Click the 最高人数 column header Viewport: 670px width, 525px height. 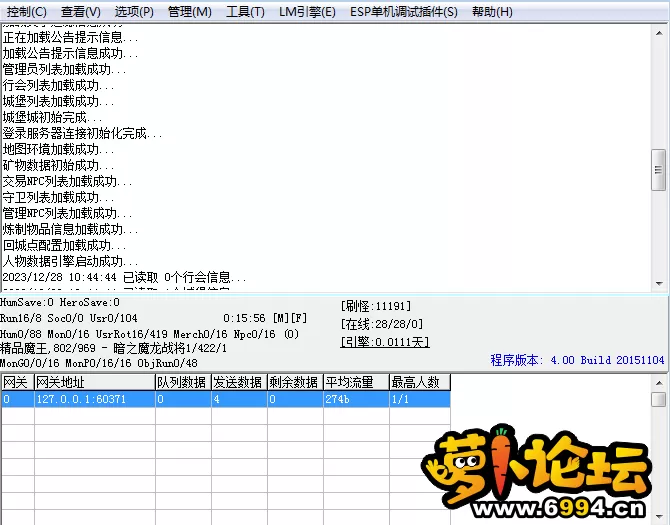point(420,382)
